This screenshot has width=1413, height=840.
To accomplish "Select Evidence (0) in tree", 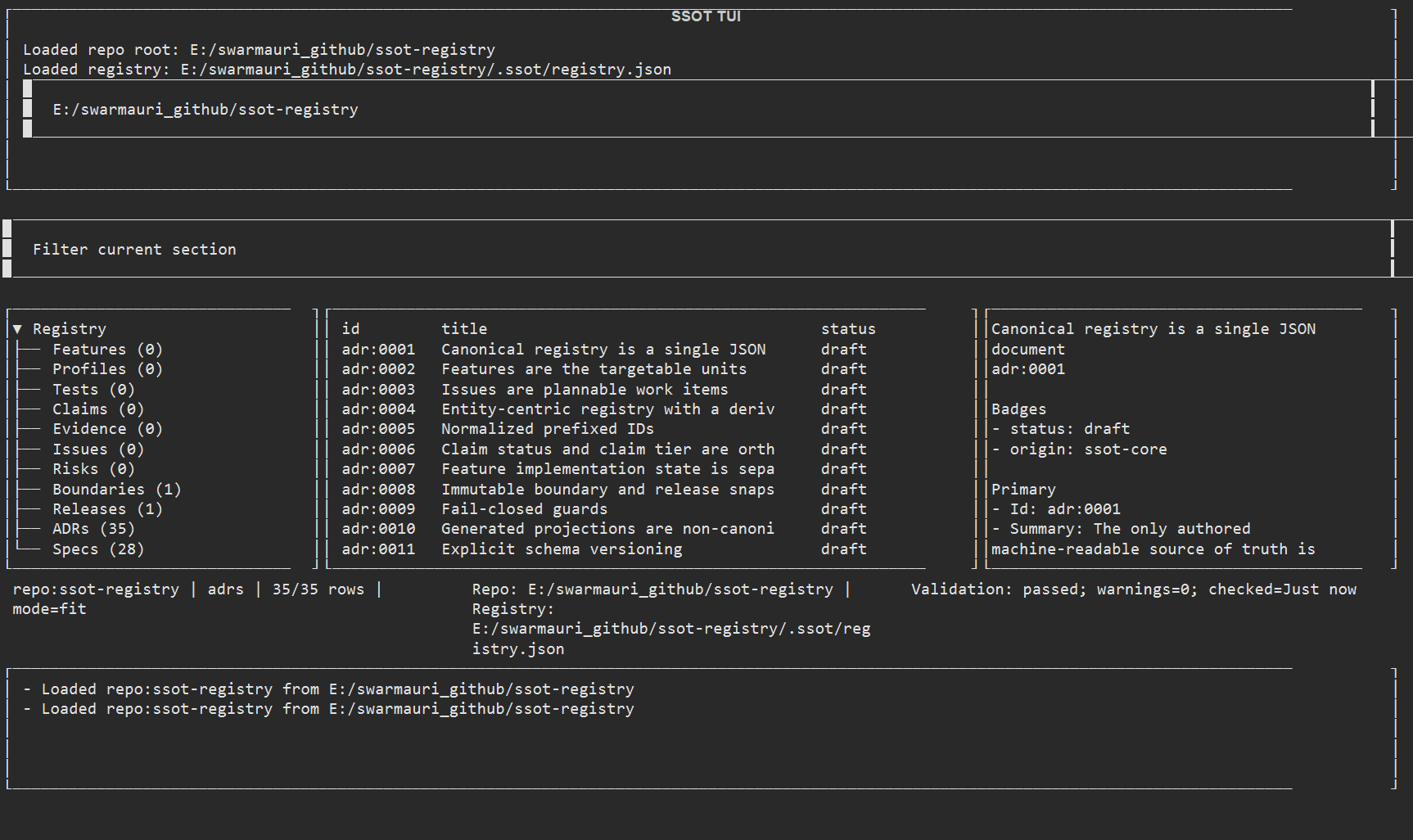I will (x=107, y=429).
